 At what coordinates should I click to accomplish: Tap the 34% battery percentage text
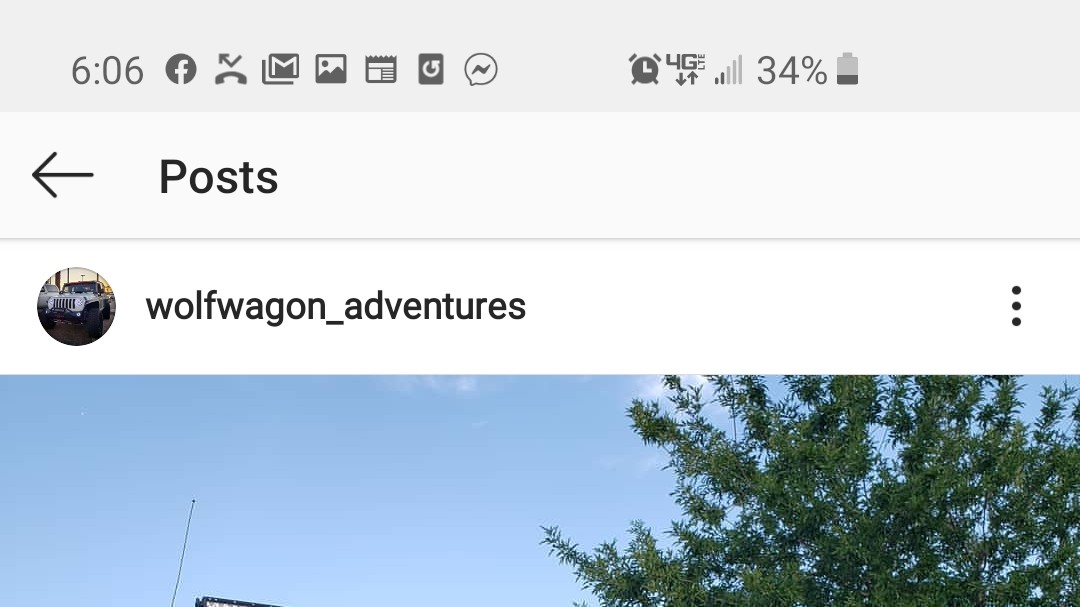coord(792,70)
